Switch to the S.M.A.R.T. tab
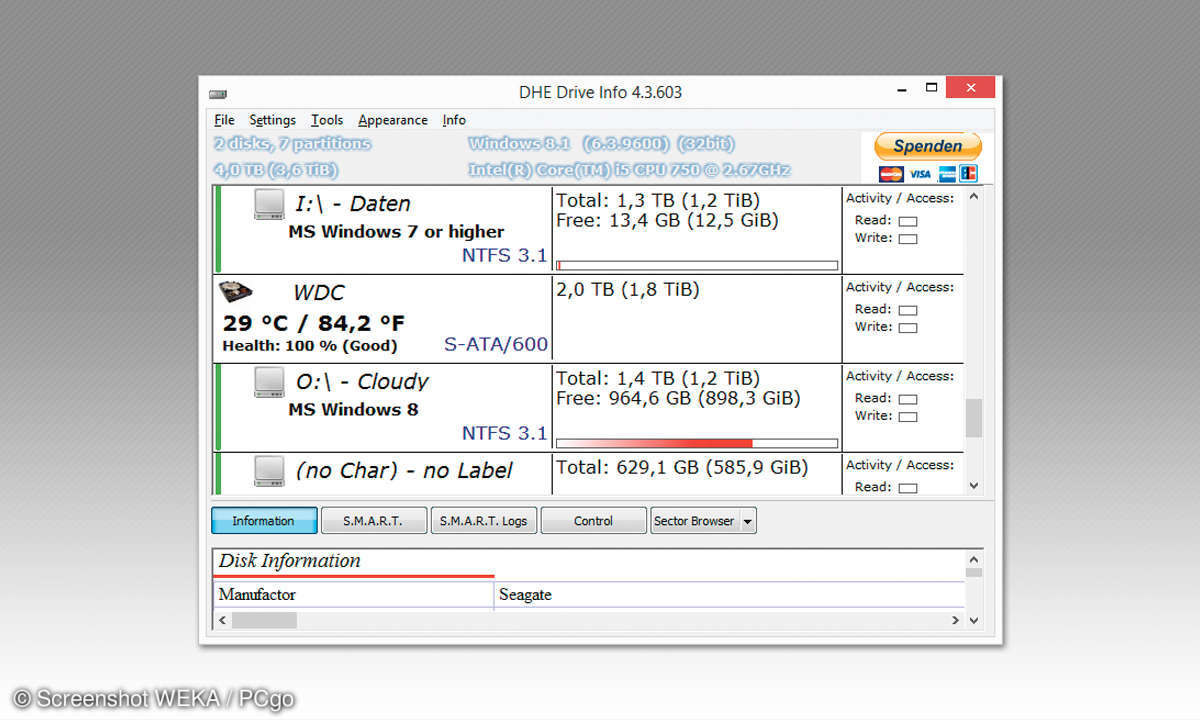Viewport: 1200px width, 720px height. [x=373, y=521]
